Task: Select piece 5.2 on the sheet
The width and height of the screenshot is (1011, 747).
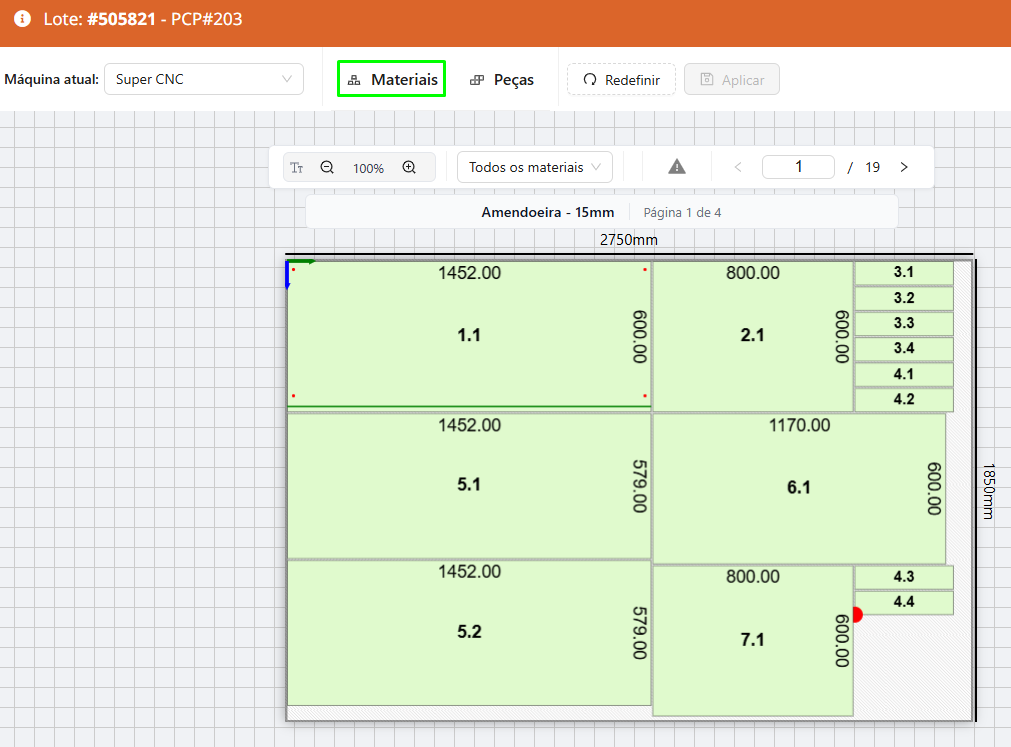Action: pos(469,632)
